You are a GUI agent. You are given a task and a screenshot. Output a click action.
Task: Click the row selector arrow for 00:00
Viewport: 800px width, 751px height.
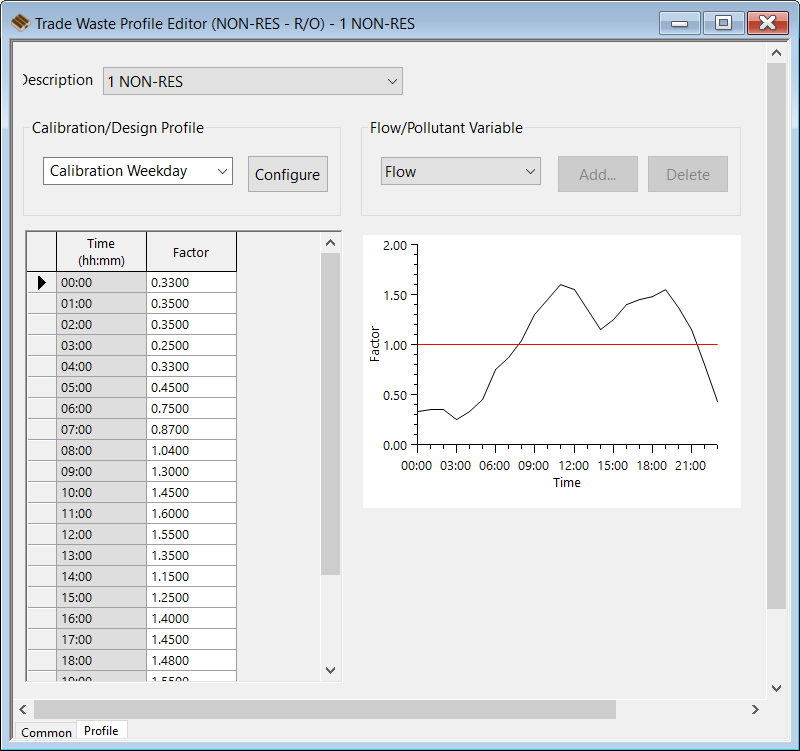(41, 282)
